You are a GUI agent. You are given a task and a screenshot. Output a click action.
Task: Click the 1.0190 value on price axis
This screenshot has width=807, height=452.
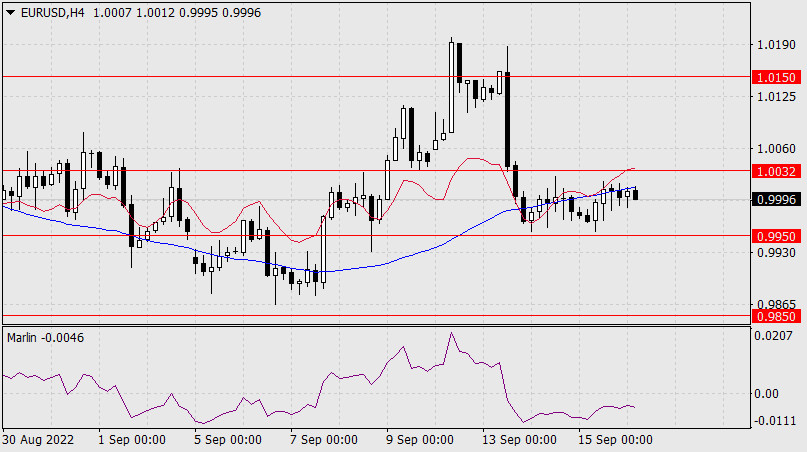tap(777, 45)
